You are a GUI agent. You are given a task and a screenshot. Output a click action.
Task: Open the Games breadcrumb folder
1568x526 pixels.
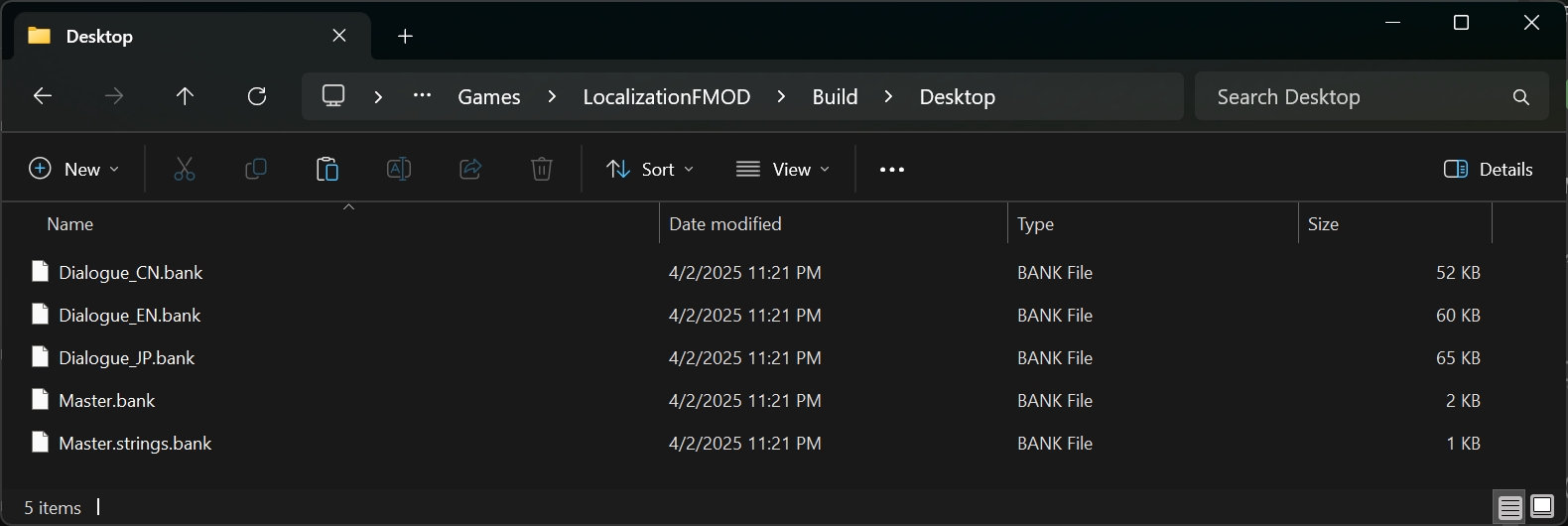489,96
